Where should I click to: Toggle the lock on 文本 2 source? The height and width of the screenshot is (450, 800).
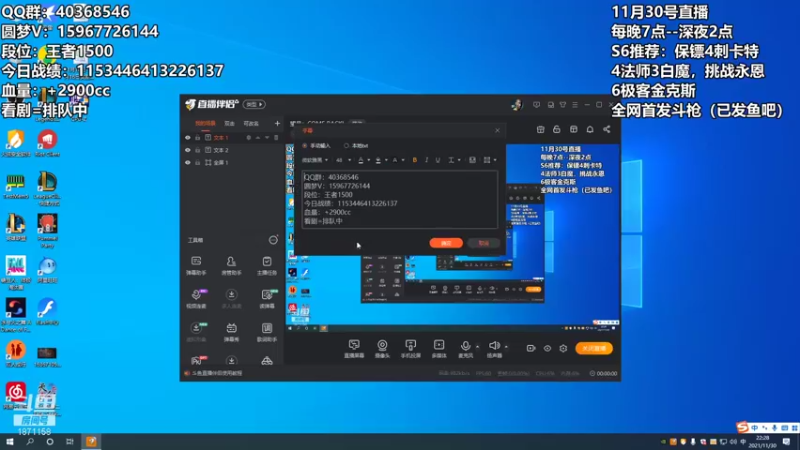pyautogui.click(x=197, y=150)
